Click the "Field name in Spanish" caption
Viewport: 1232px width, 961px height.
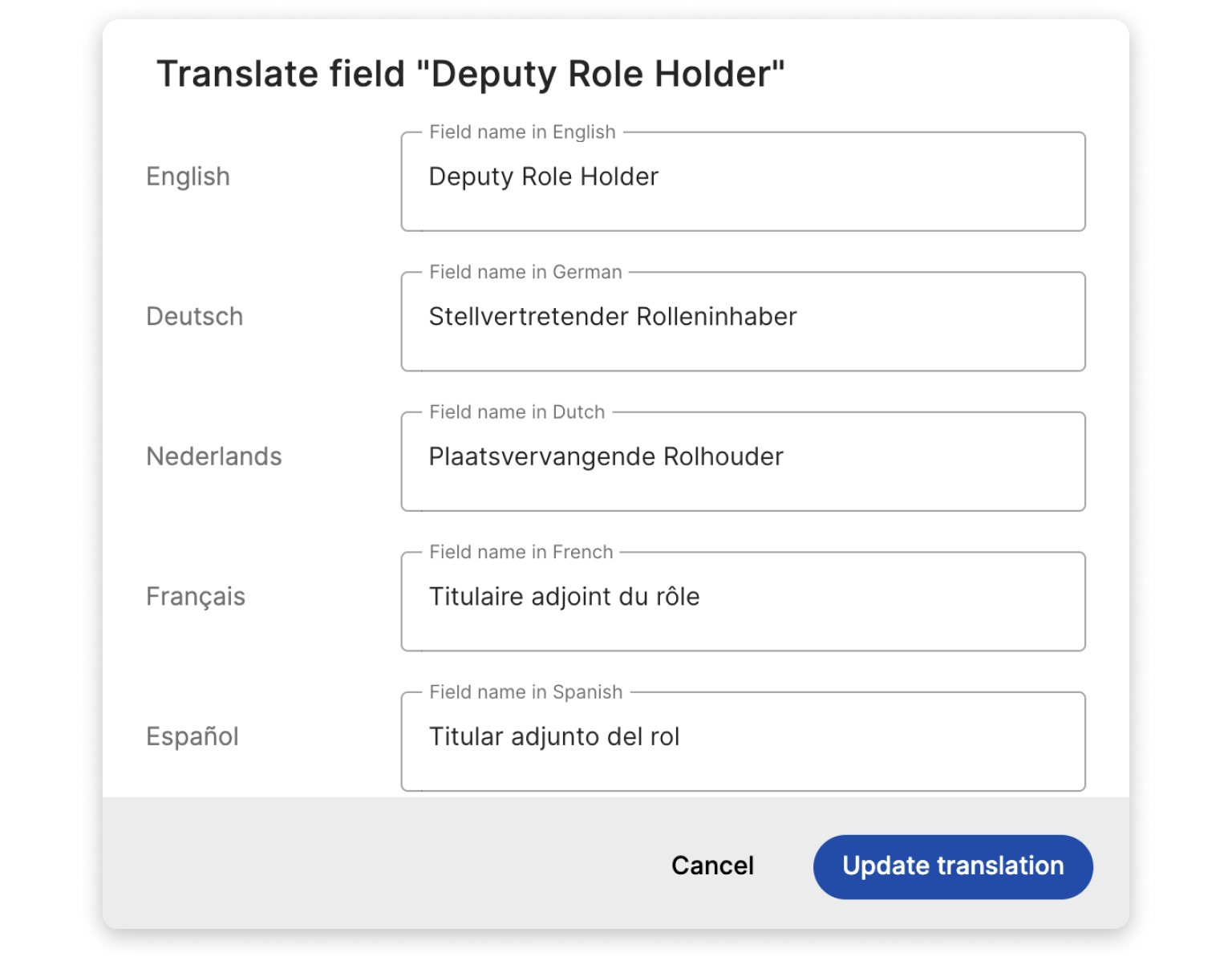525,692
